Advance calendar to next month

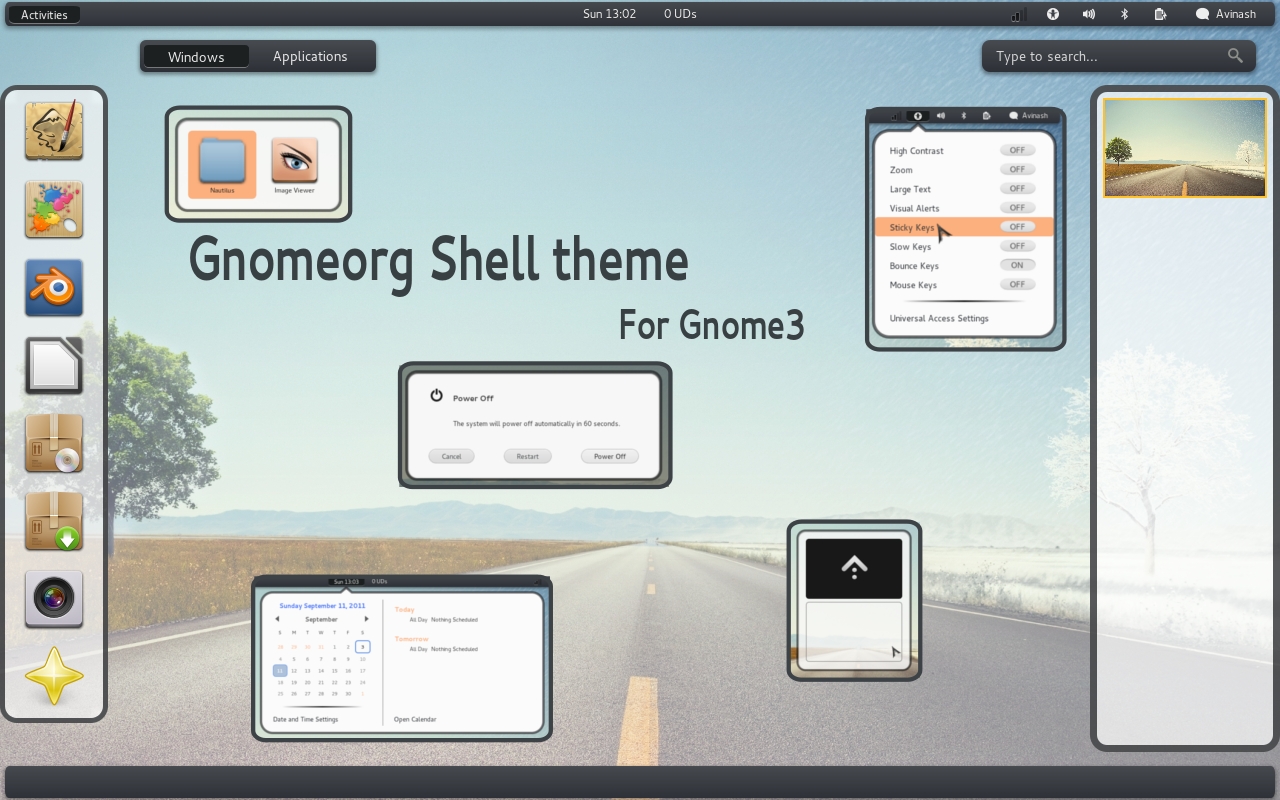coord(365,618)
